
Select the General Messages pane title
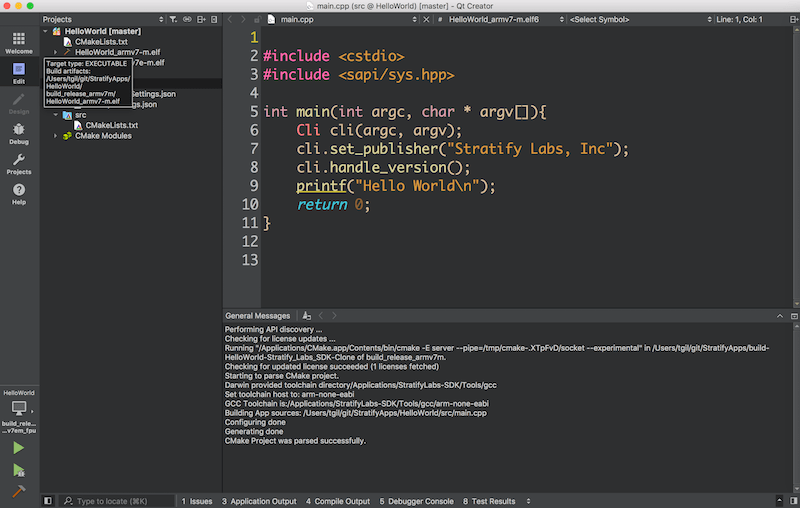[x=257, y=316]
